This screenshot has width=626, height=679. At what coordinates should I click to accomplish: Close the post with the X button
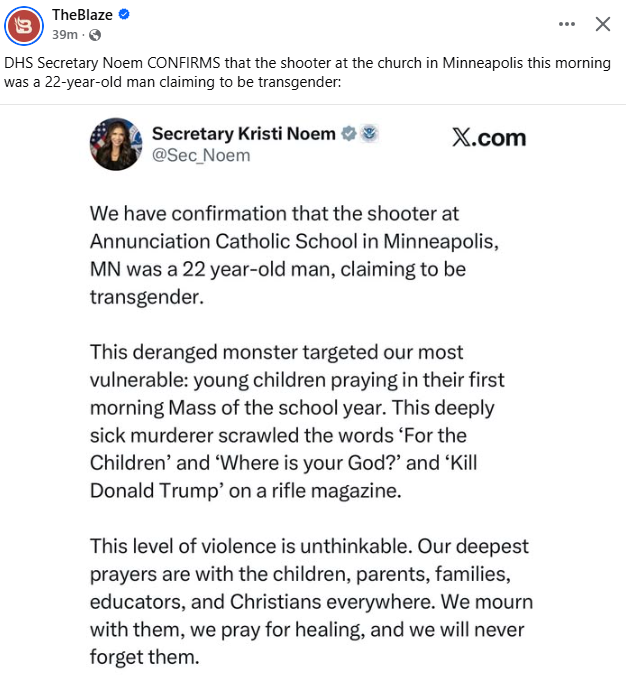(x=602, y=23)
